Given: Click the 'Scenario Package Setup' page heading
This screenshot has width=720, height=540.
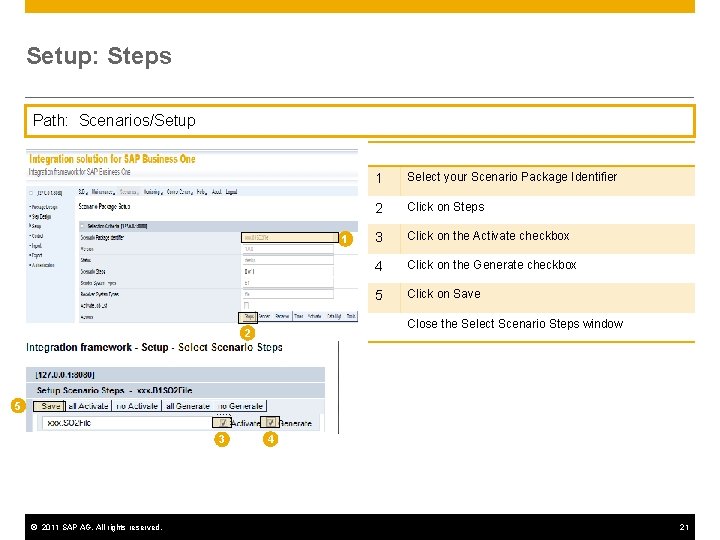Looking at the screenshot, I should click(x=105, y=207).
